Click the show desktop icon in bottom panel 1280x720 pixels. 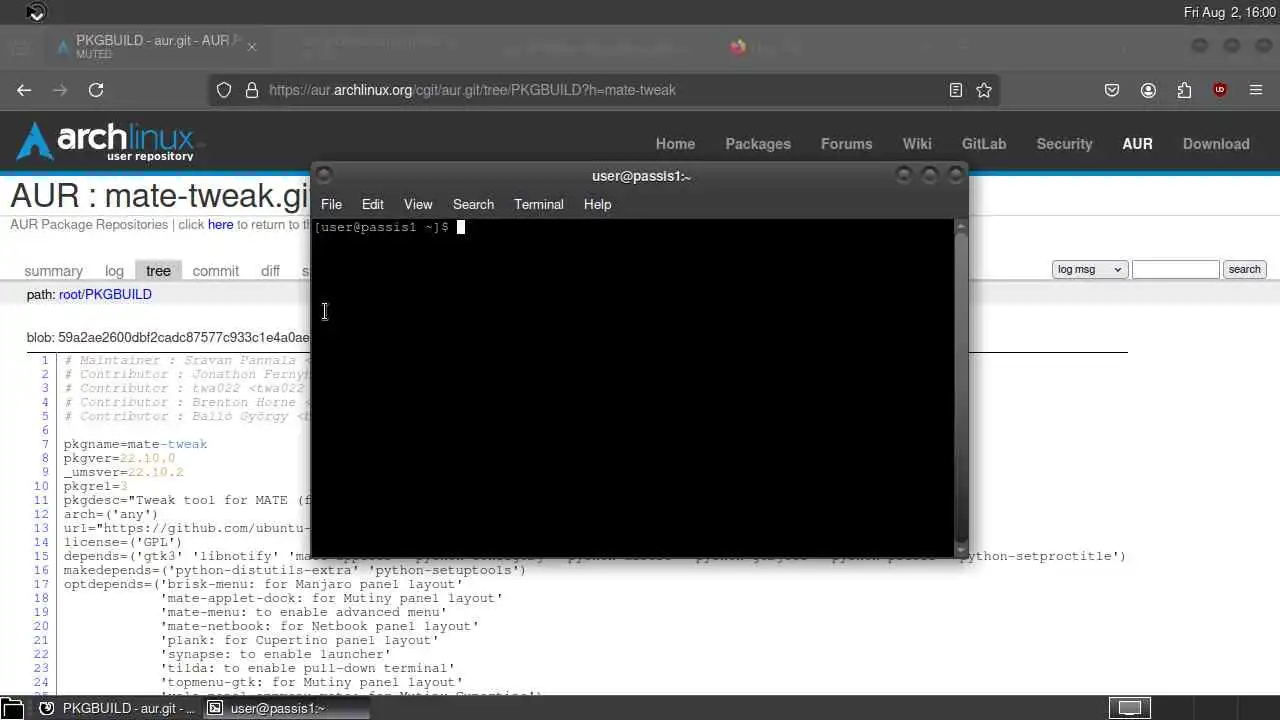click(12, 708)
